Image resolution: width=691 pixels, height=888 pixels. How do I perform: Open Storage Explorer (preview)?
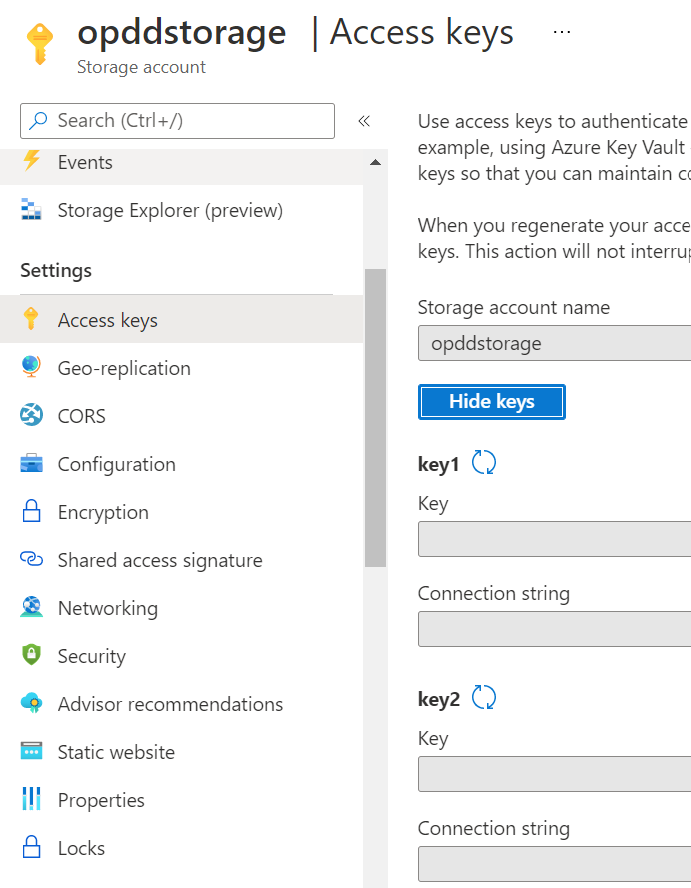click(x=181, y=210)
